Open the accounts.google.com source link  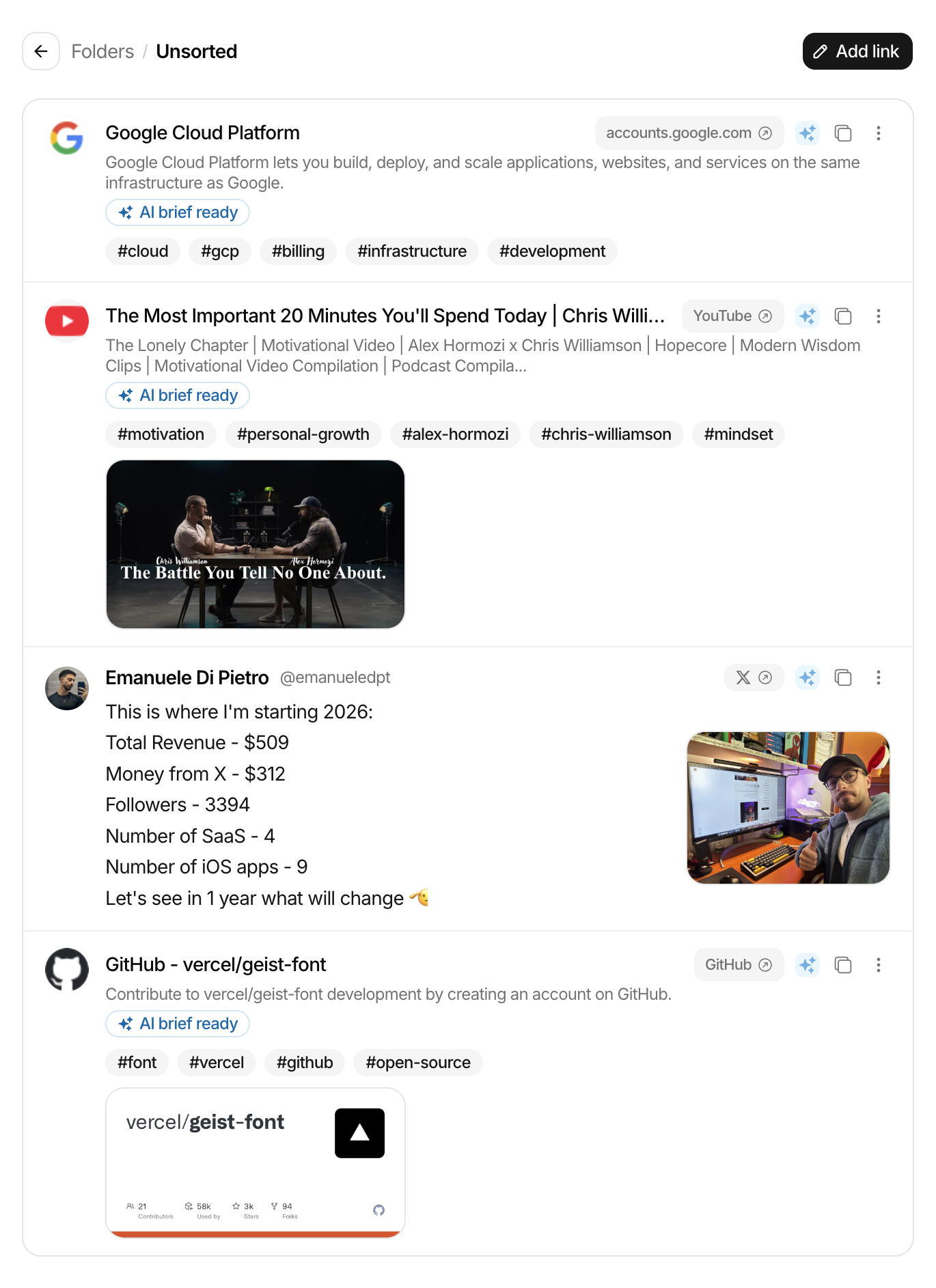[689, 133]
